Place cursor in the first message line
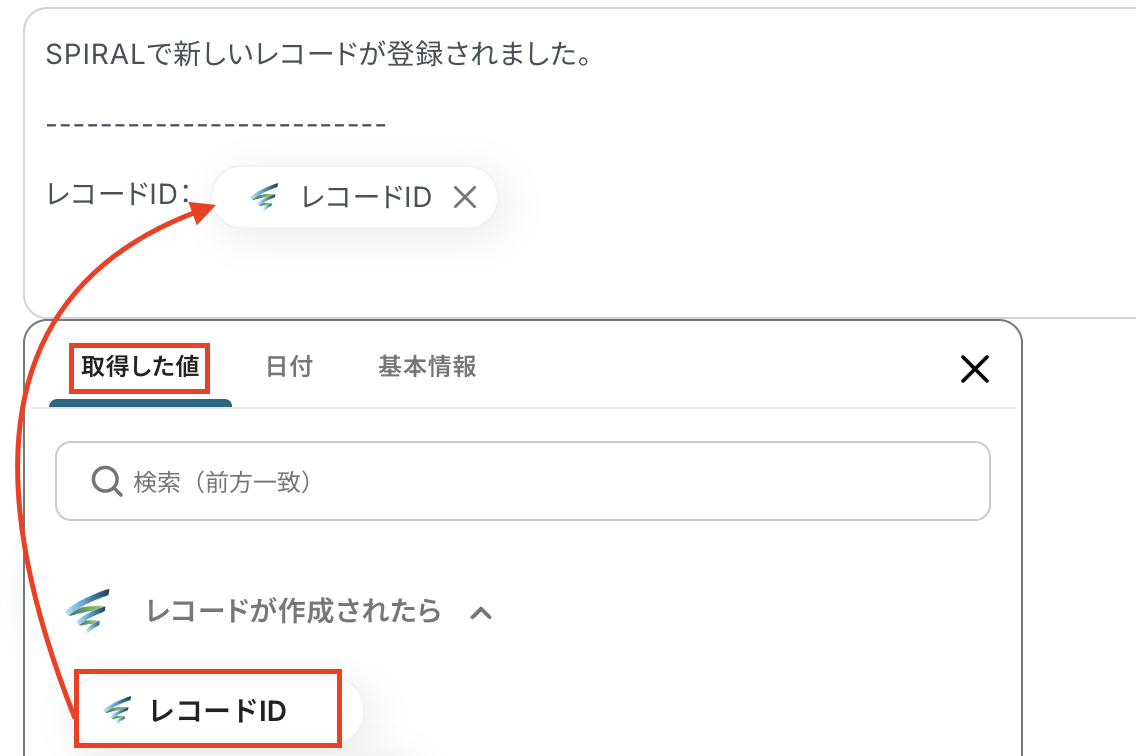The width and height of the screenshot is (1136, 756). [x=318, y=55]
